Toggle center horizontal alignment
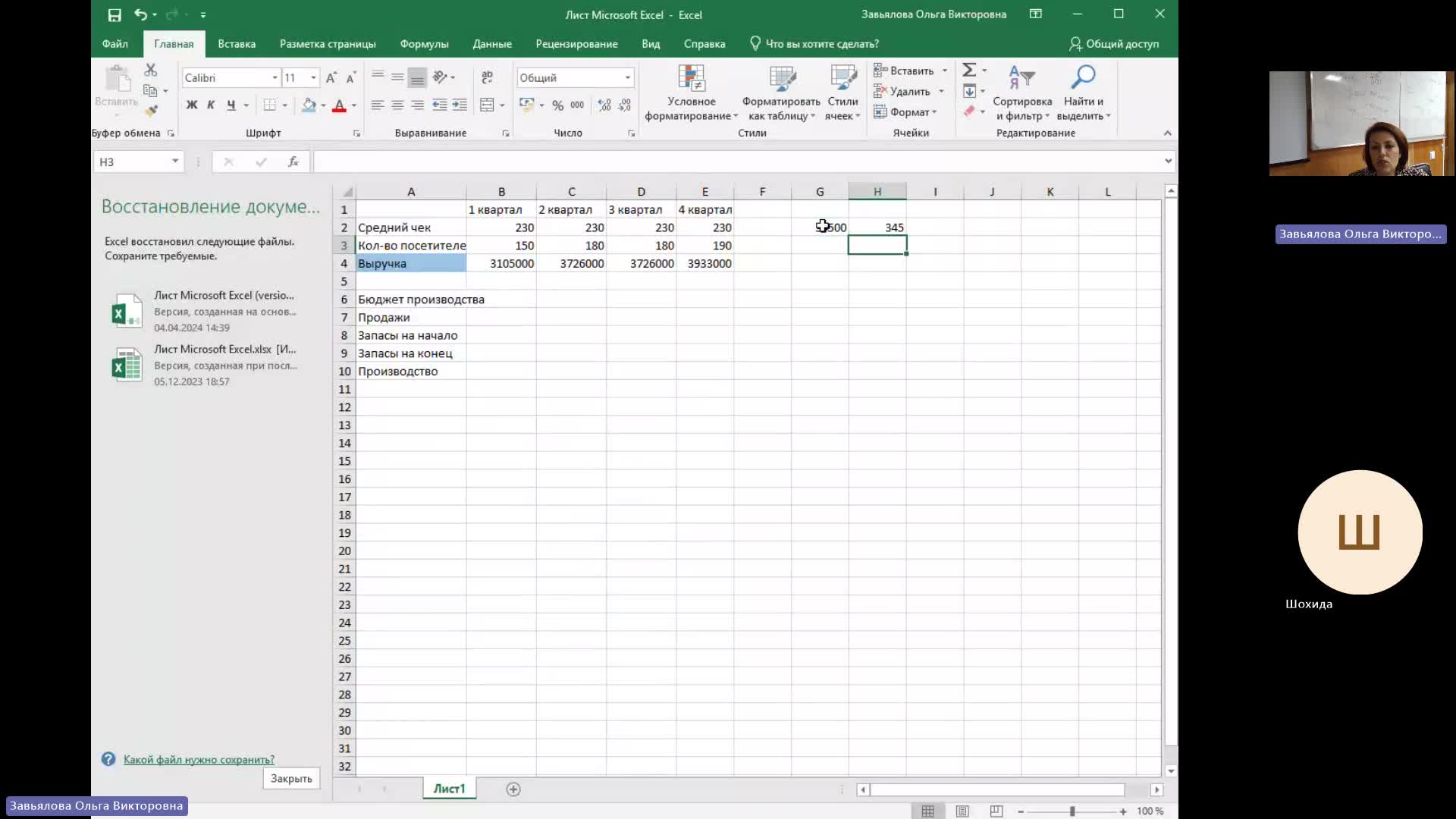1456x819 pixels. tap(397, 105)
